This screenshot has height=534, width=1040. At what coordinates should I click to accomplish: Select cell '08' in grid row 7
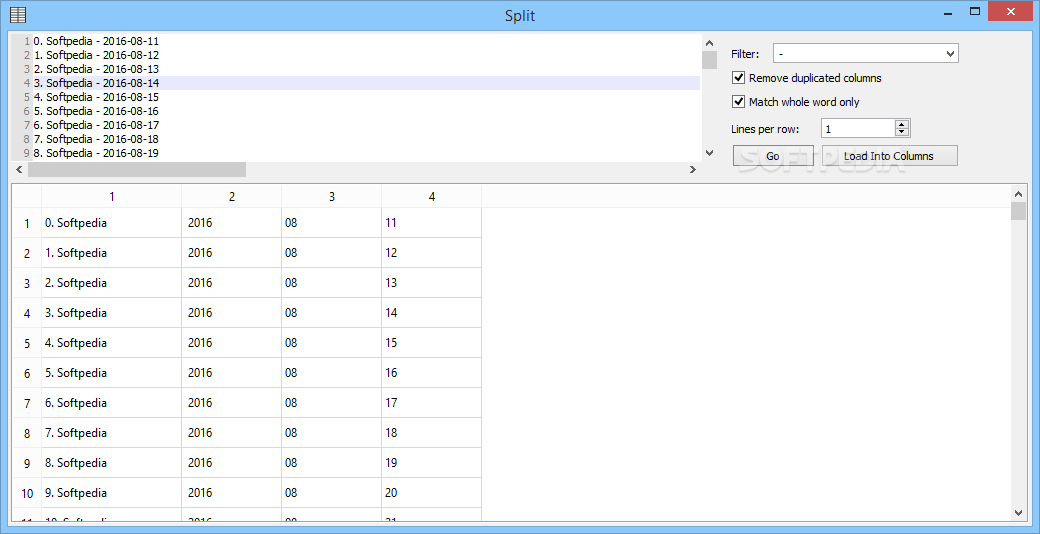[x=332, y=403]
